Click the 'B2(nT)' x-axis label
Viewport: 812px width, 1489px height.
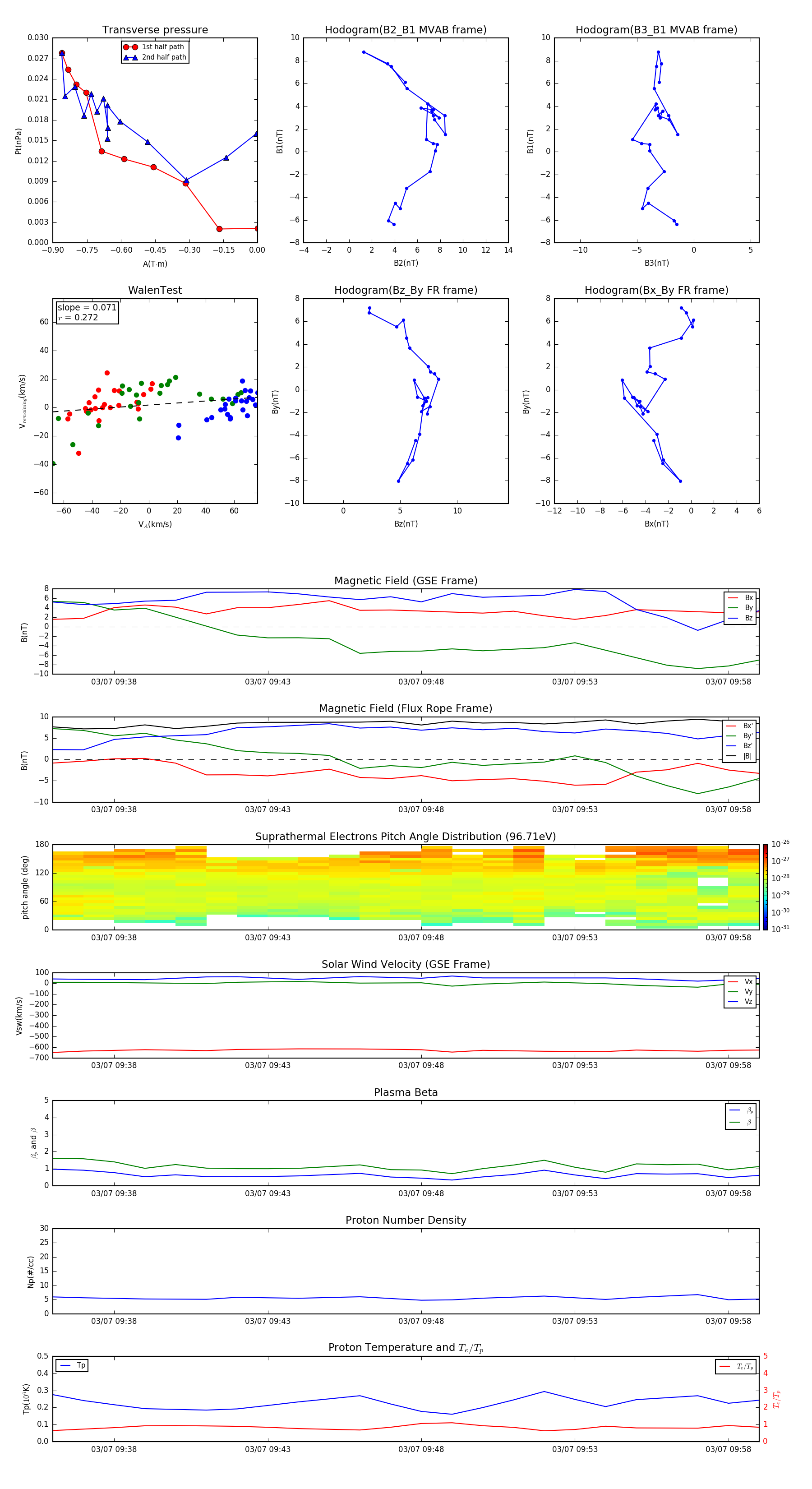click(406, 263)
